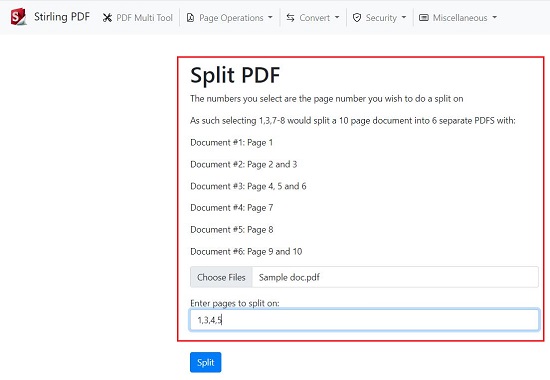The height and width of the screenshot is (380, 550).
Task: Click the text 'Document #5: Page 8'
Action: [232, 229]
